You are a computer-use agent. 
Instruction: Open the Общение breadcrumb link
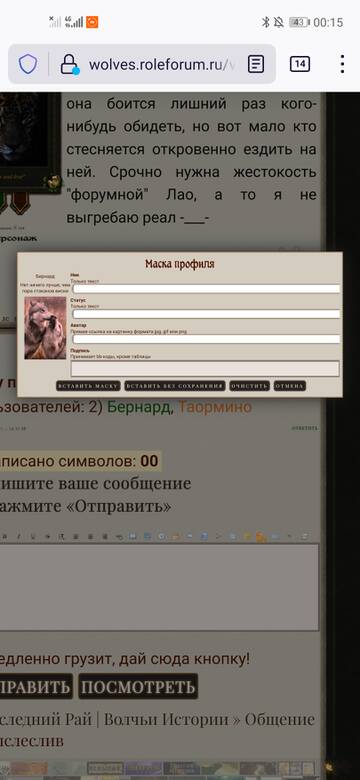tap(279, 719)
